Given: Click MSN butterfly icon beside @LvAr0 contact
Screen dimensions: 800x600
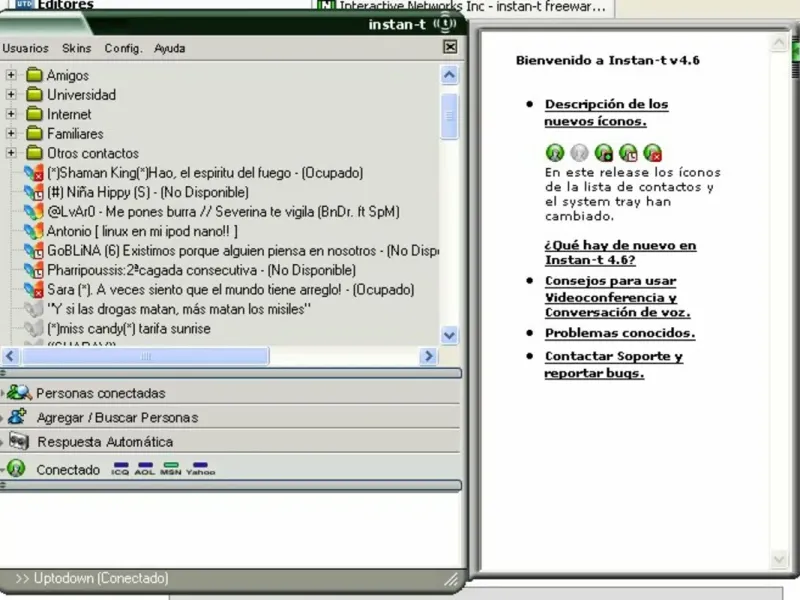Looking at the screenshot, I should click(34, 211).
